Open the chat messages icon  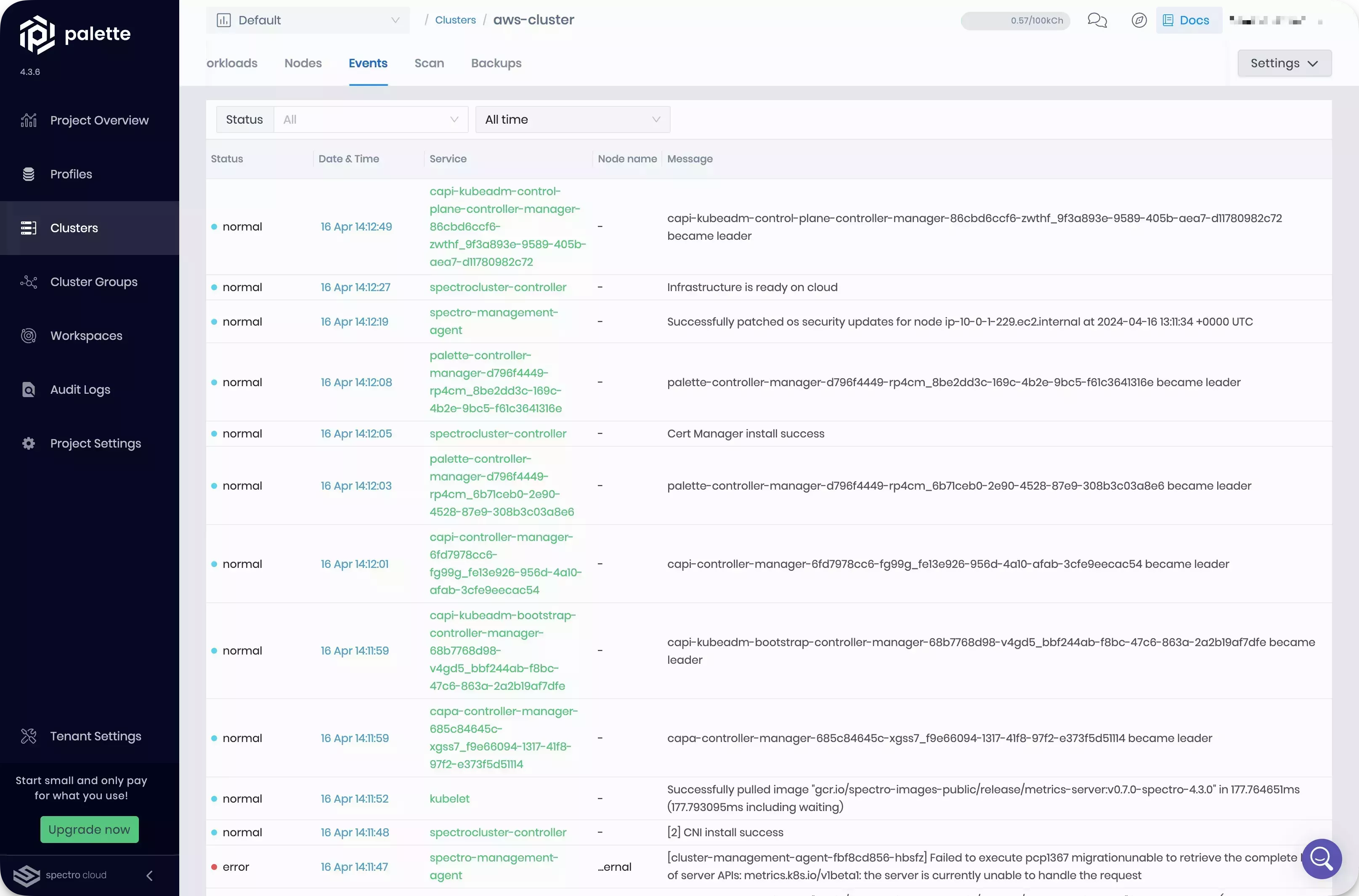coord(1097,21)
